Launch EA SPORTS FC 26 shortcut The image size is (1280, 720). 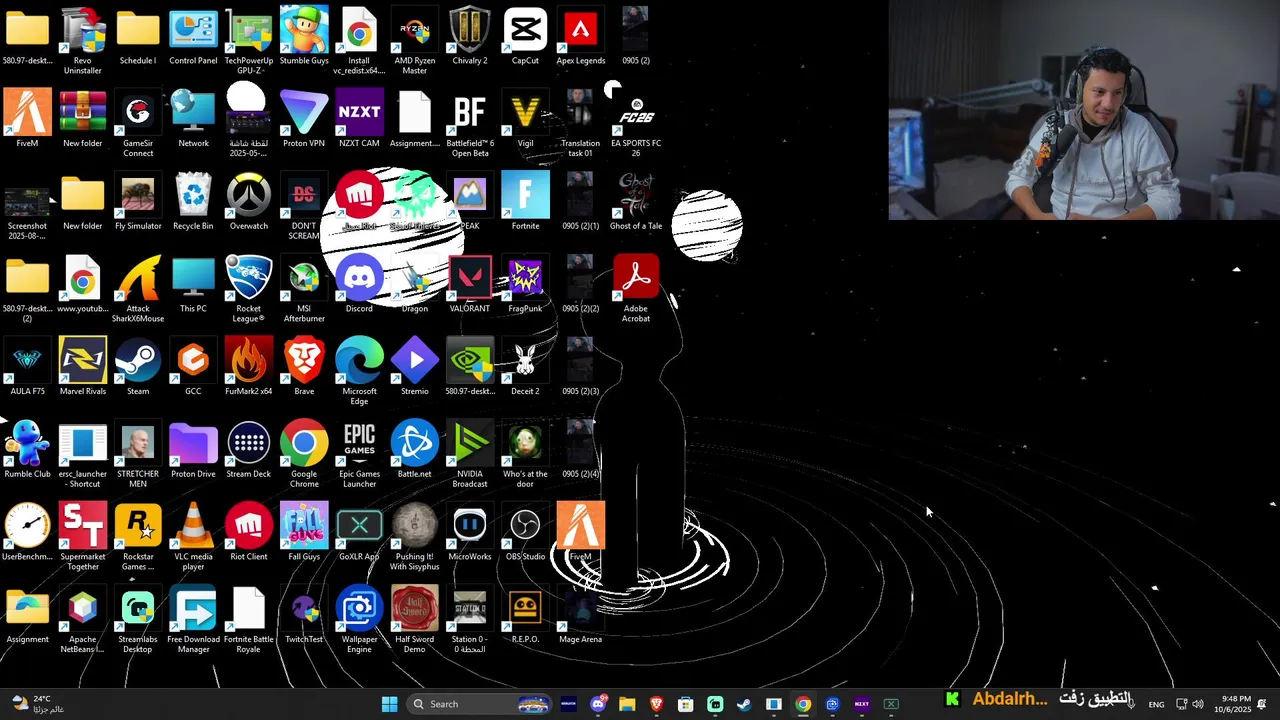636,122
